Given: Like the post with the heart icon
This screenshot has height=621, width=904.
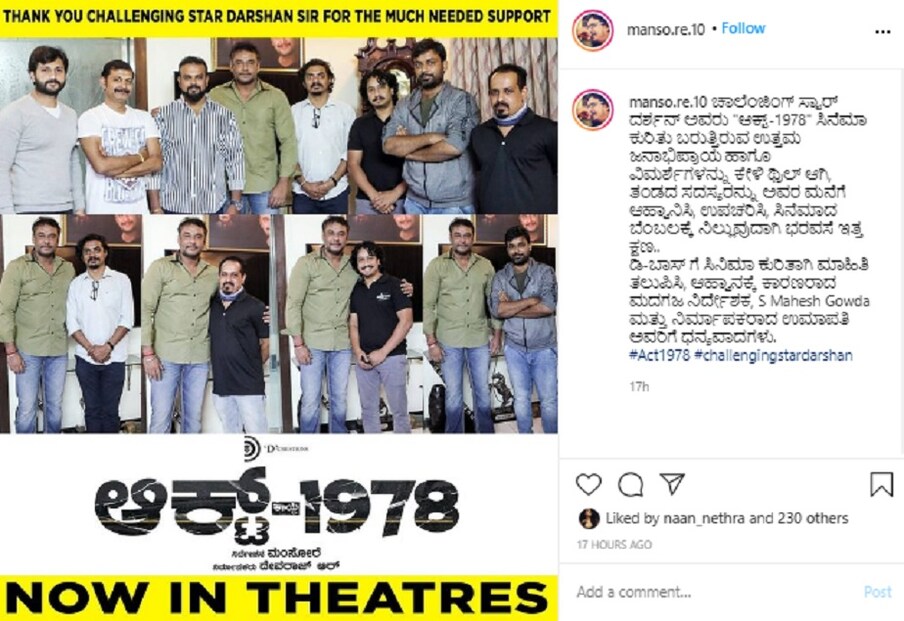Looking at the screenshot, I should [x=589, y=484].
